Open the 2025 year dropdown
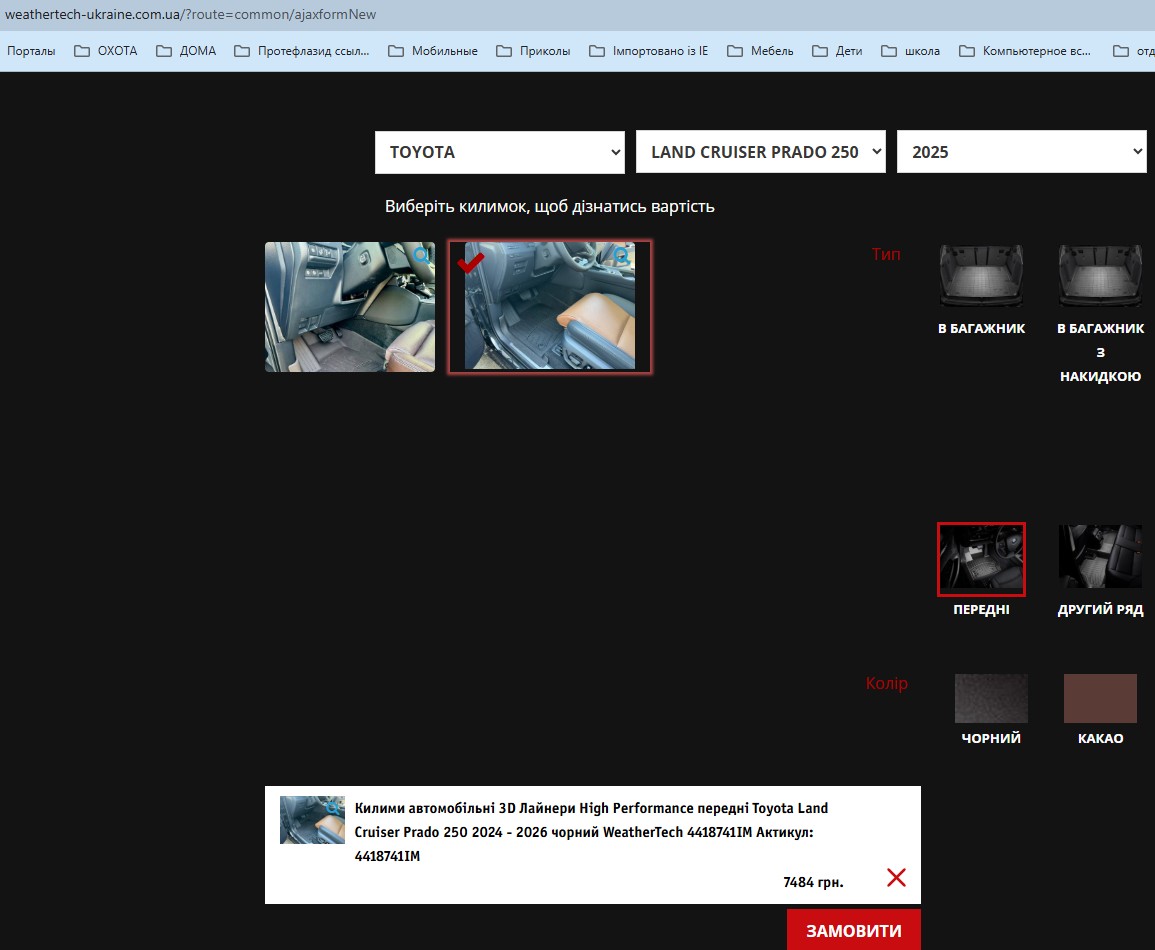1155x950 pixels. [x=1021, y=152]
